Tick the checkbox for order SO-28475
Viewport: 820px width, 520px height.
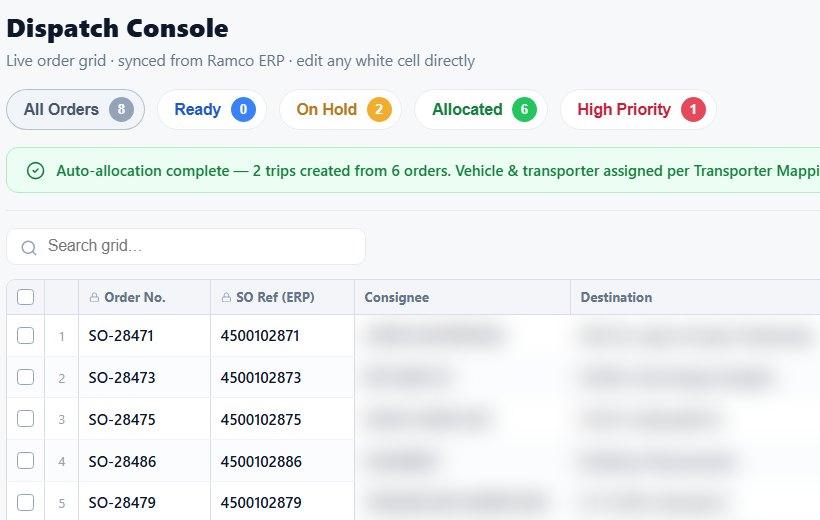coord(26,419)
